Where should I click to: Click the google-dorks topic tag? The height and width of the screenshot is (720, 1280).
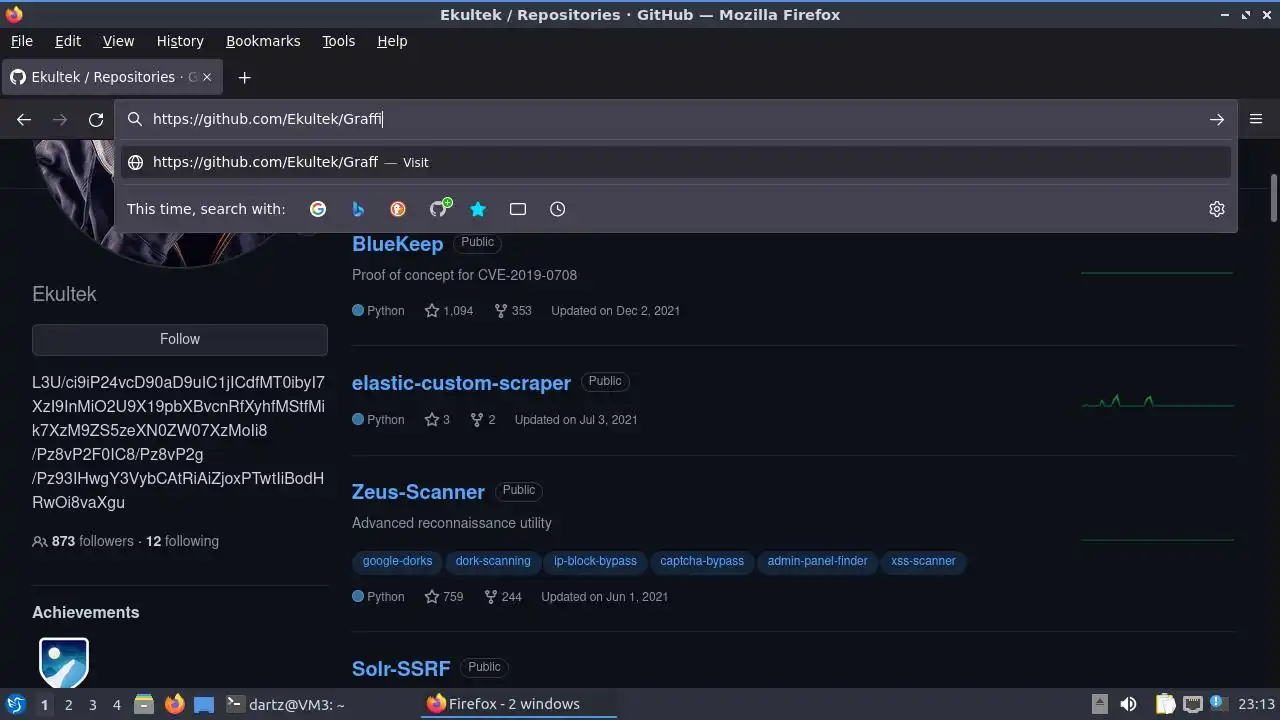397,561
